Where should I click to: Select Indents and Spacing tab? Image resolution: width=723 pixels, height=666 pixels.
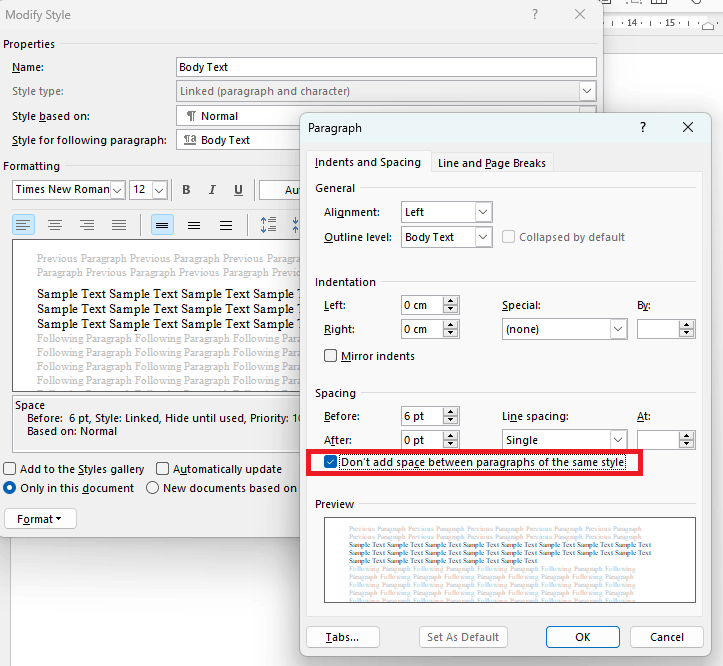[368, 162]
